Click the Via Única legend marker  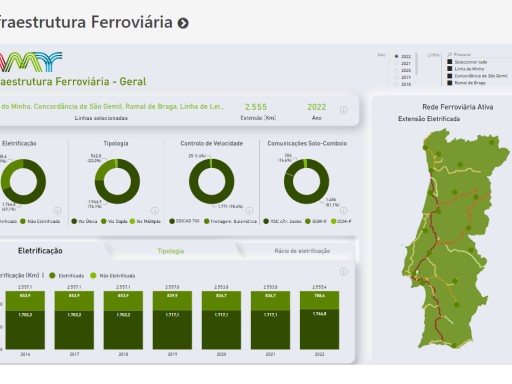click(x=74, y=221)
